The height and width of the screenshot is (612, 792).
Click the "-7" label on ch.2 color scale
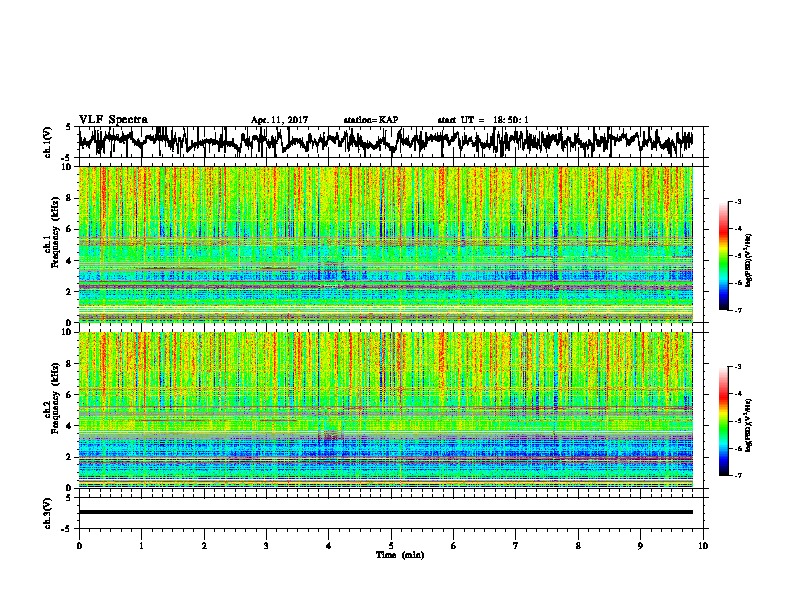[738, 475]
